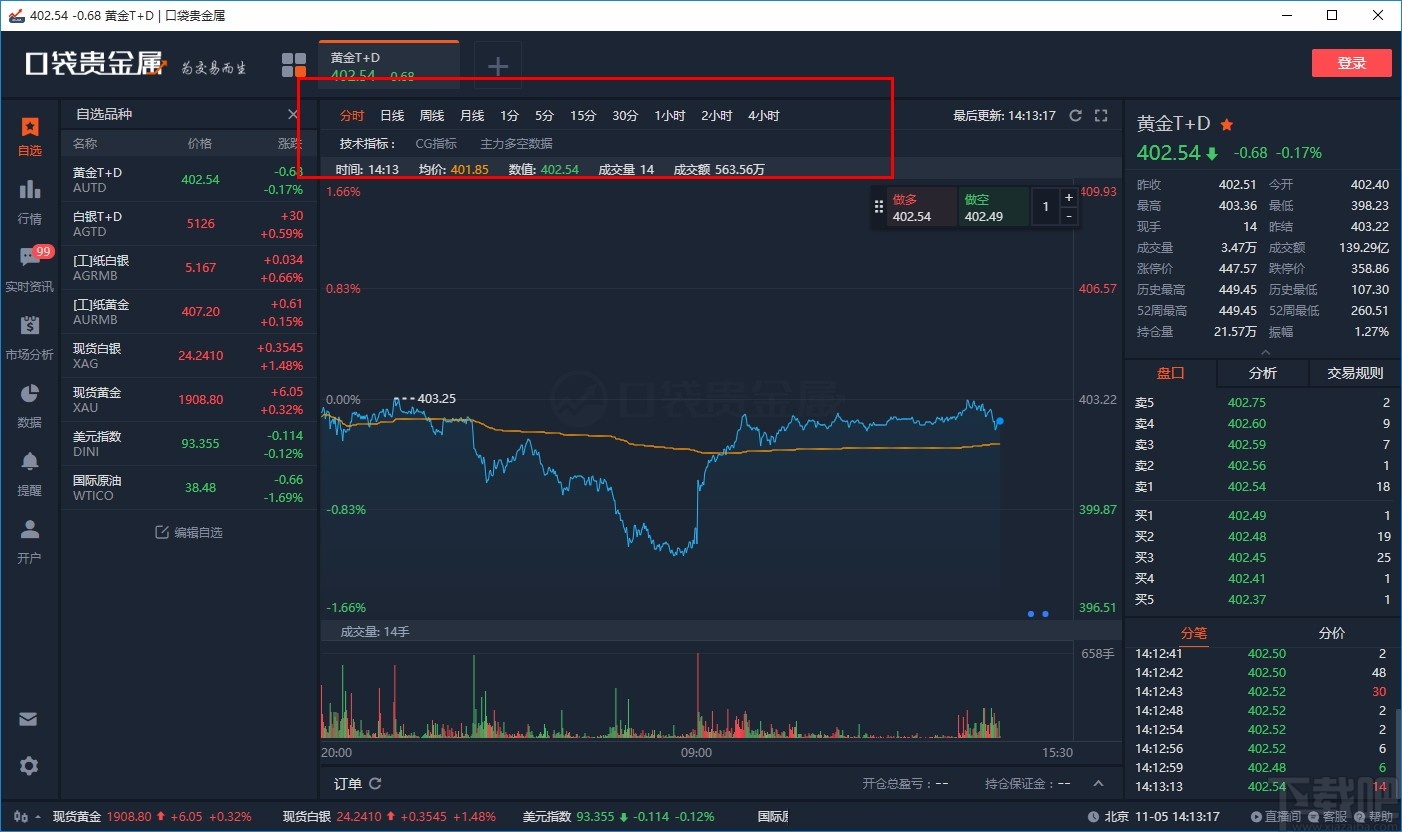Image resolution: width=1402 pixels, height=832 pixels.
Task: Open the grid chart layout selector
Action: 293,63
